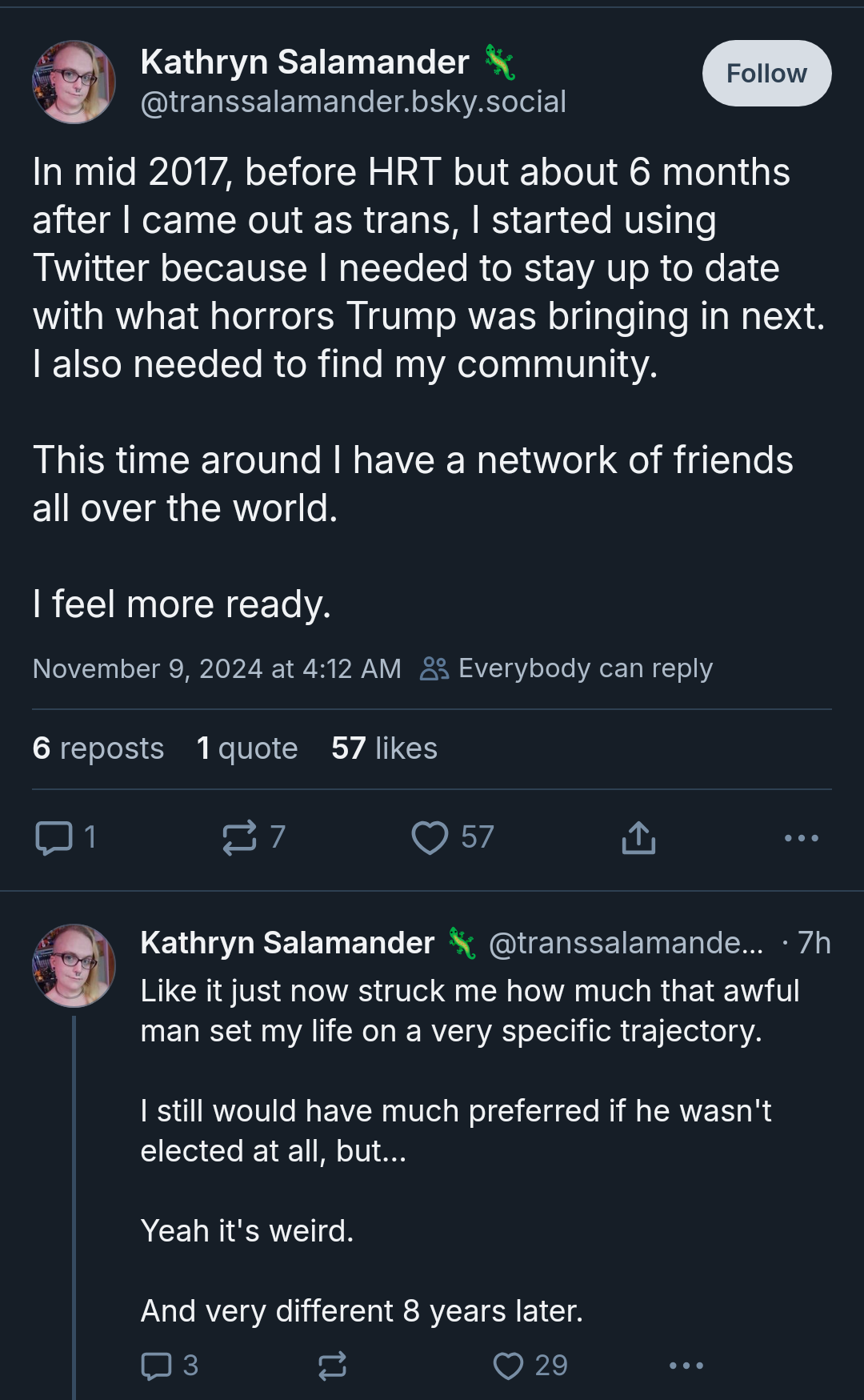
Task: View the list of 6 reposts
Action: click(x=98, y=748)
